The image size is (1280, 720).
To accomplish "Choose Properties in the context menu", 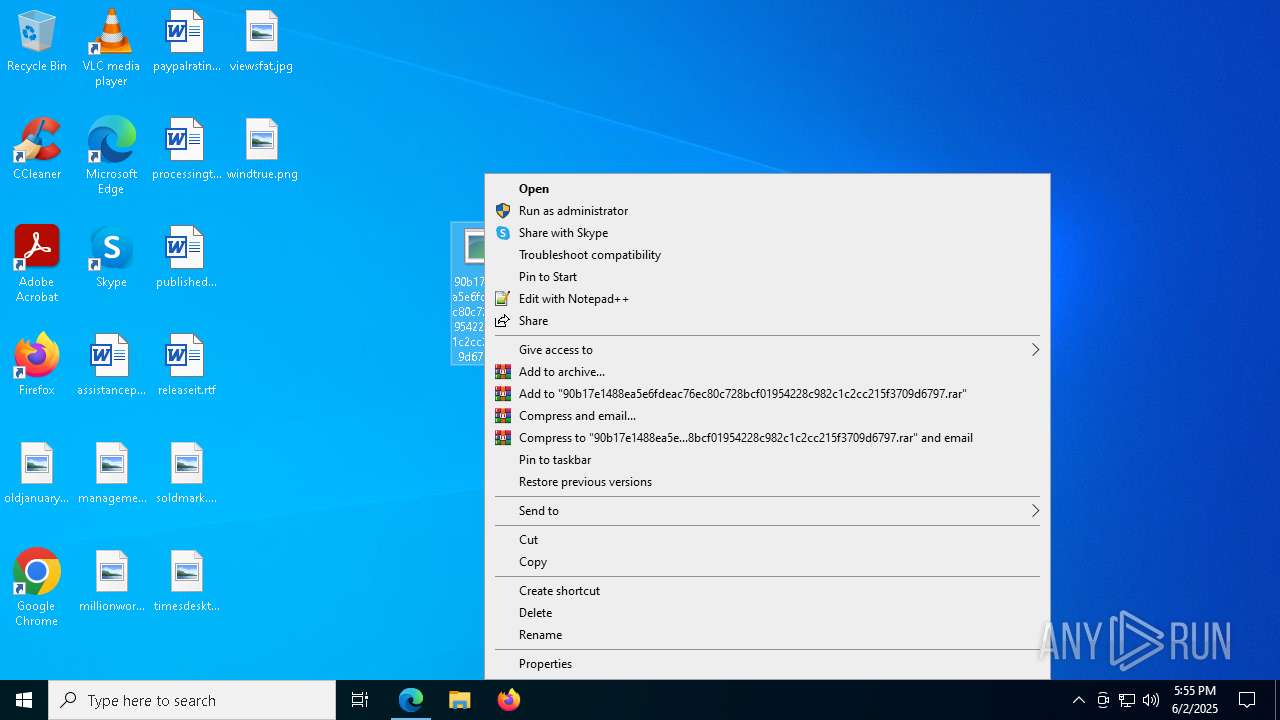I will click(767, 664).
